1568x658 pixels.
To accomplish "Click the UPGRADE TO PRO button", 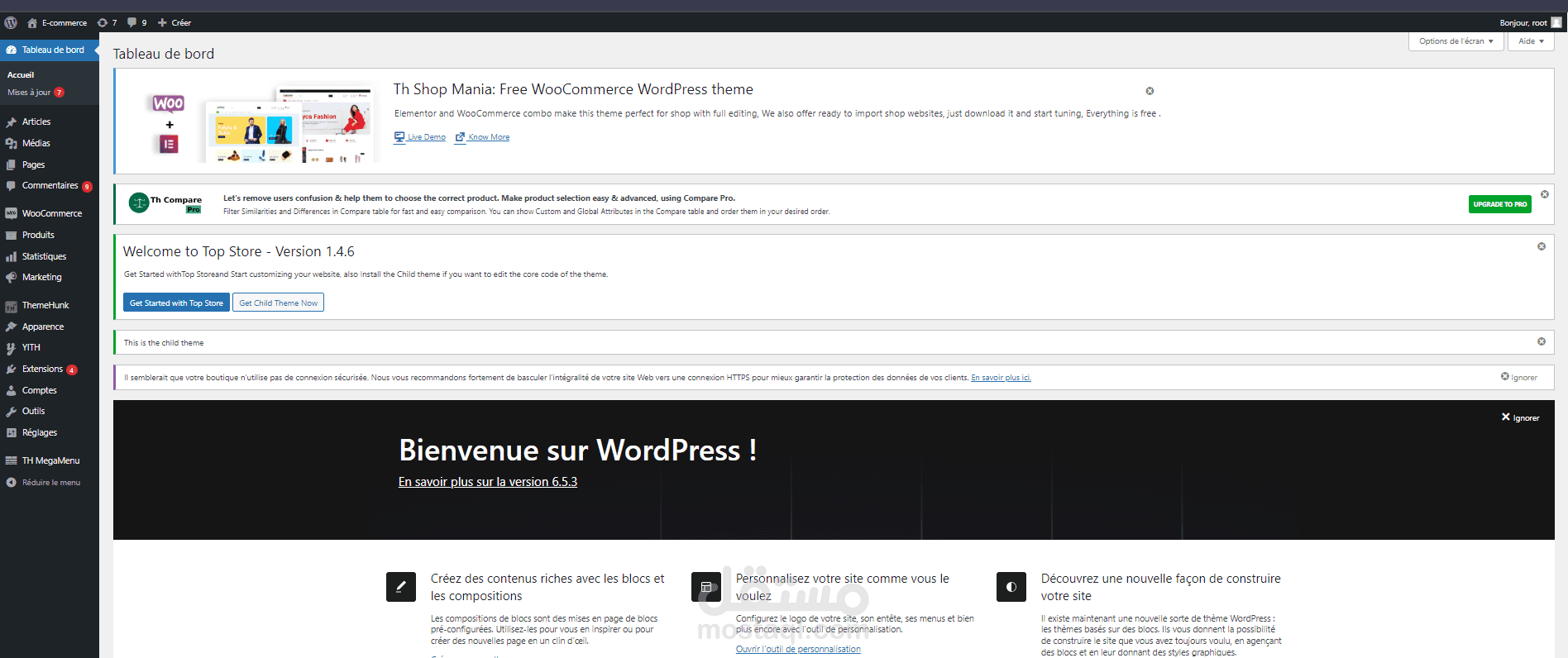I will coord(1500,204).
